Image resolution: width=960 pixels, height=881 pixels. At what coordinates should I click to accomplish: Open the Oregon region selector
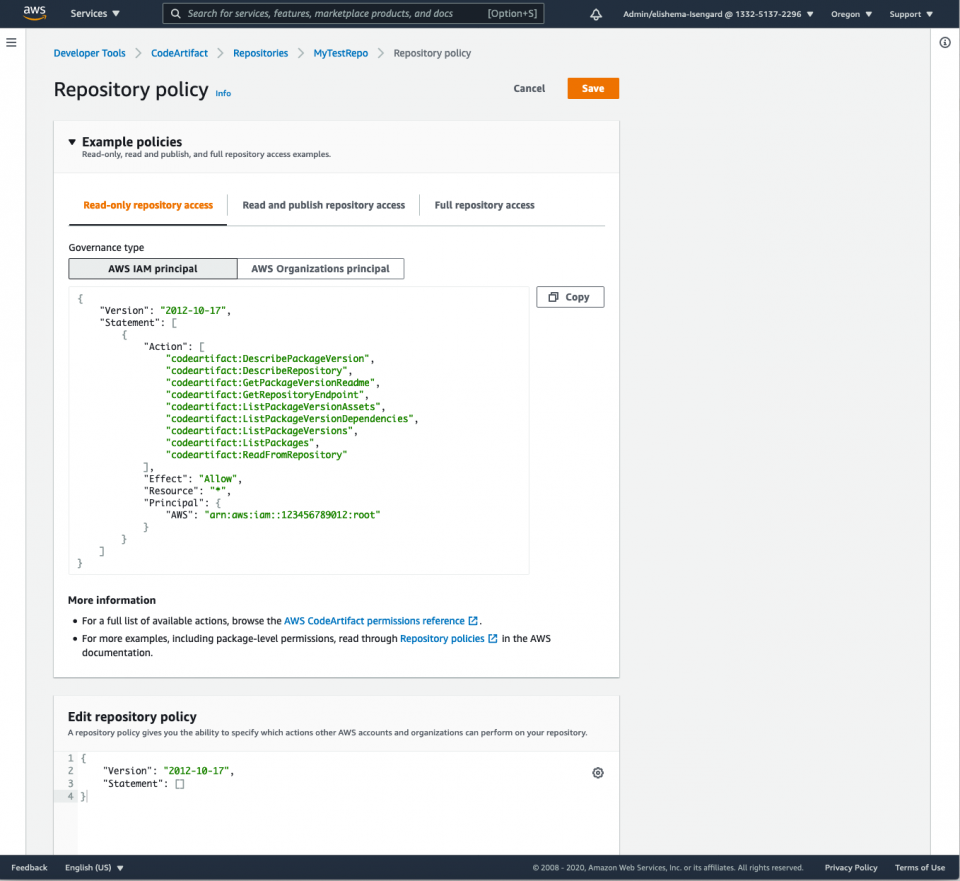[x=851, y=14]
